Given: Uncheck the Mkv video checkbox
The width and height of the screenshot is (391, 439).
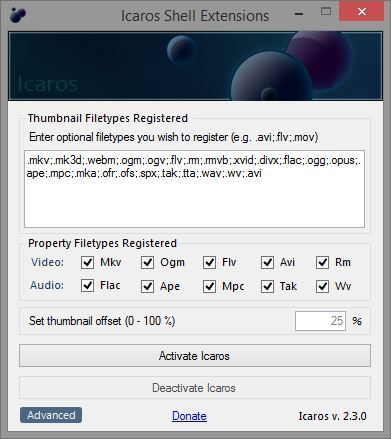Looking at the screenshot, I should pos(87,263).
